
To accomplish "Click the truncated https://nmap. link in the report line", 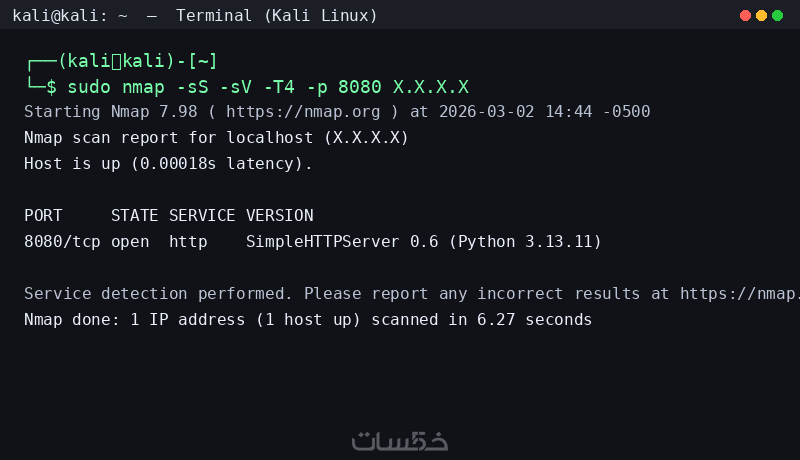I will [738, 294].
